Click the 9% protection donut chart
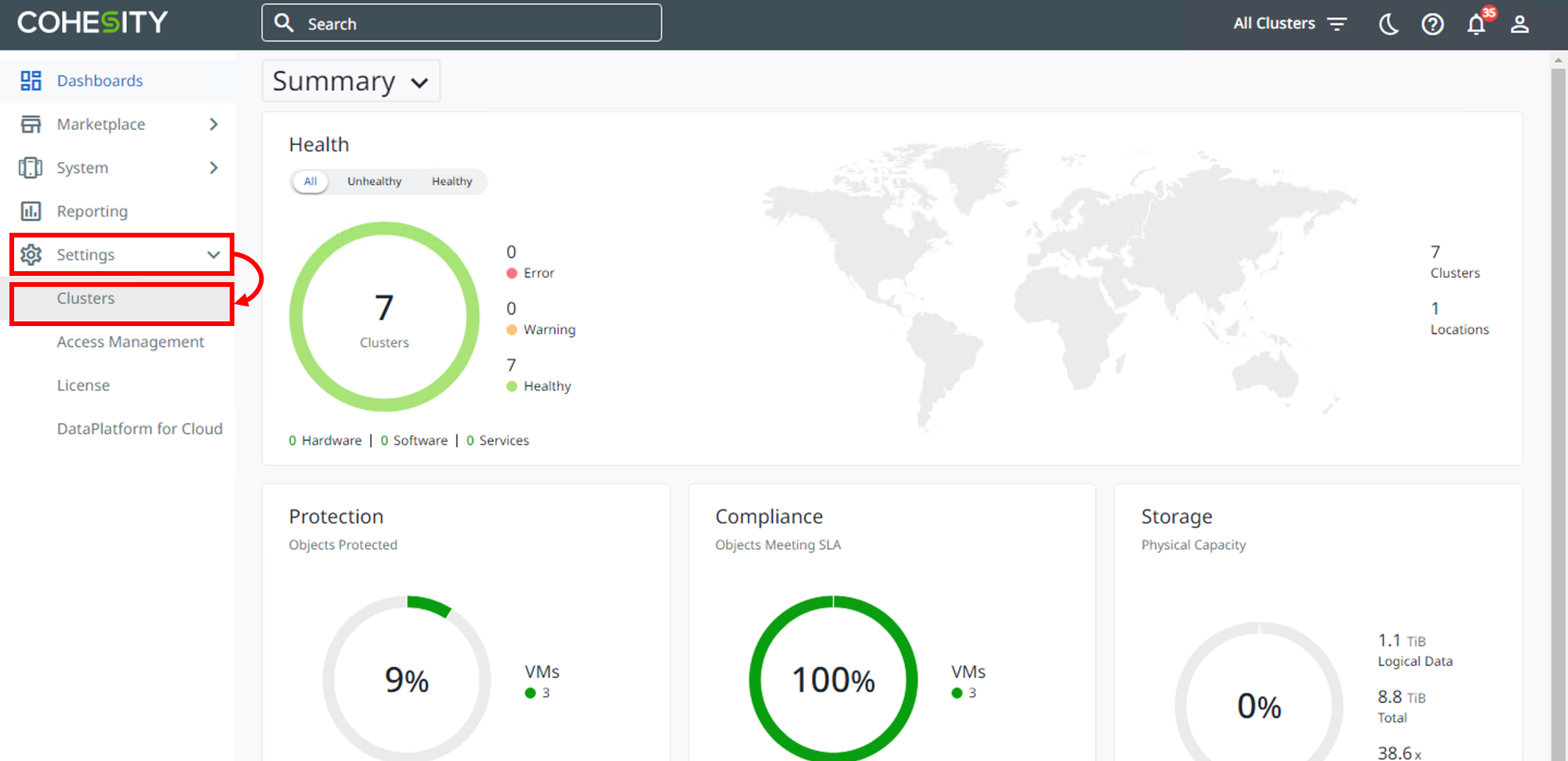Image resolution: width=1568 pixels, height=761 pixels. (x=407, y=679)
